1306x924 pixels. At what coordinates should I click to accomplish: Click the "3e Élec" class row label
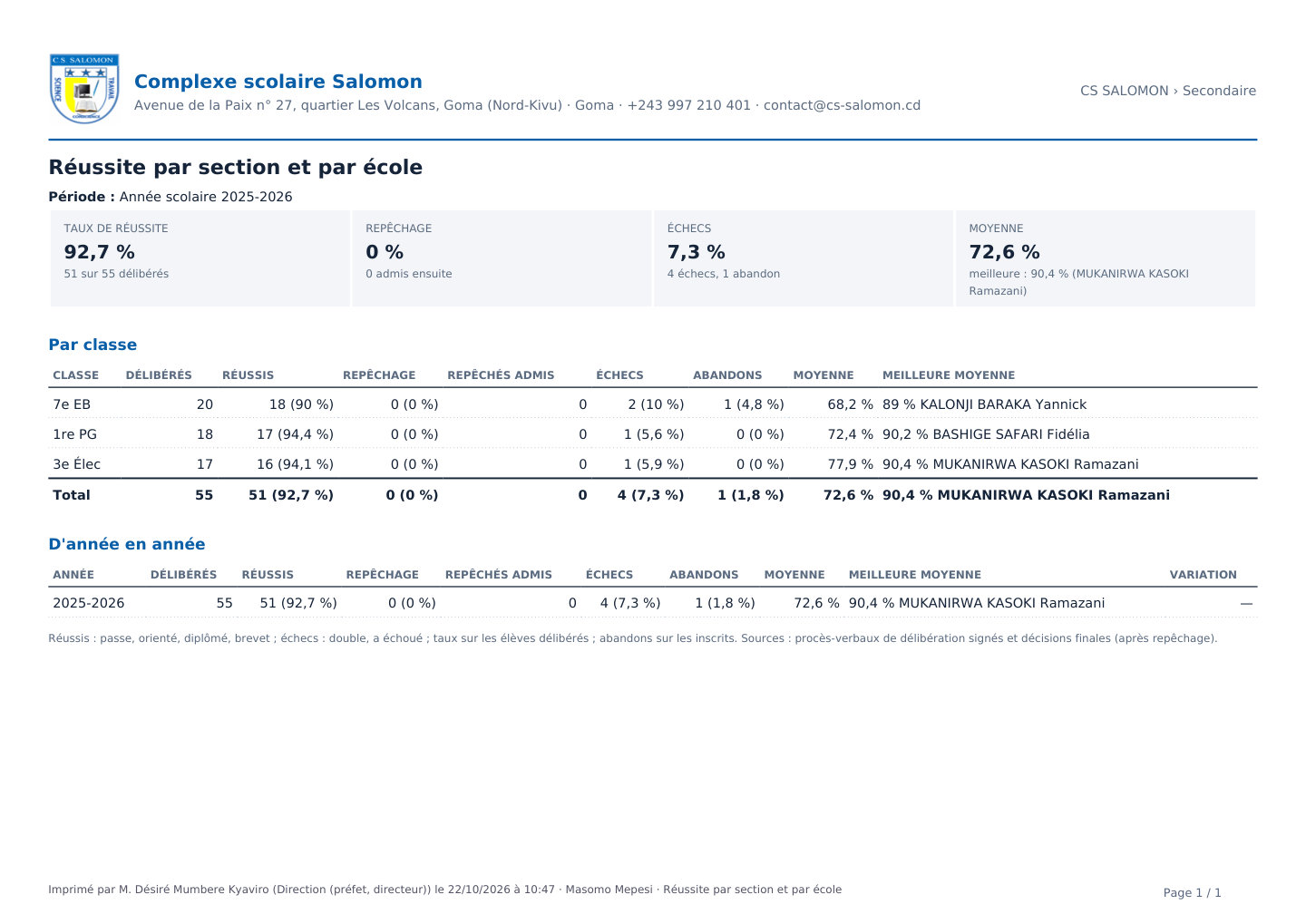pos(76,464)
